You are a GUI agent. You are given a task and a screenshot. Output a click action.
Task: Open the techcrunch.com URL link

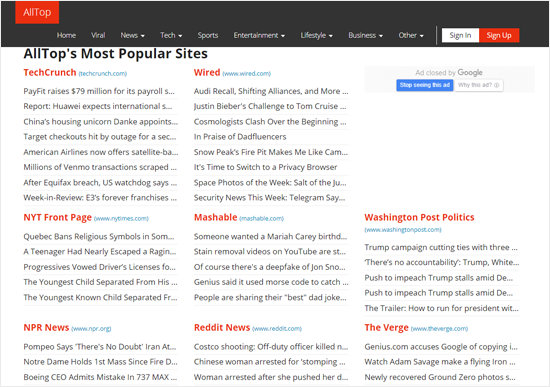click(103, 74)
